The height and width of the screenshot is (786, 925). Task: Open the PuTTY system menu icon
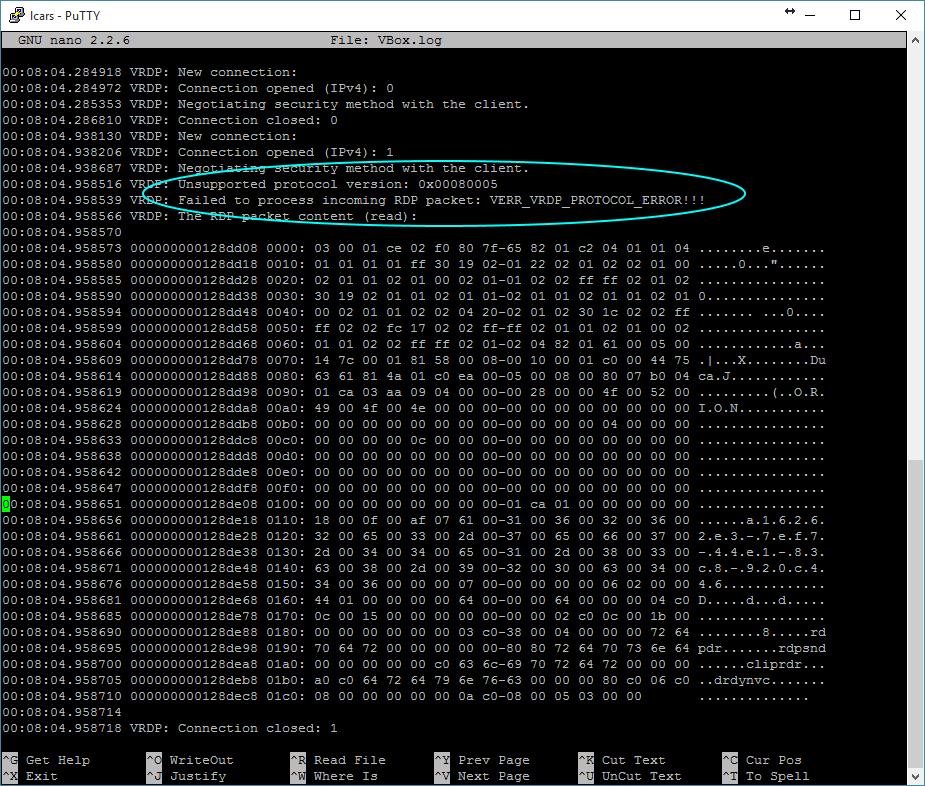click(x=14, y=15)
